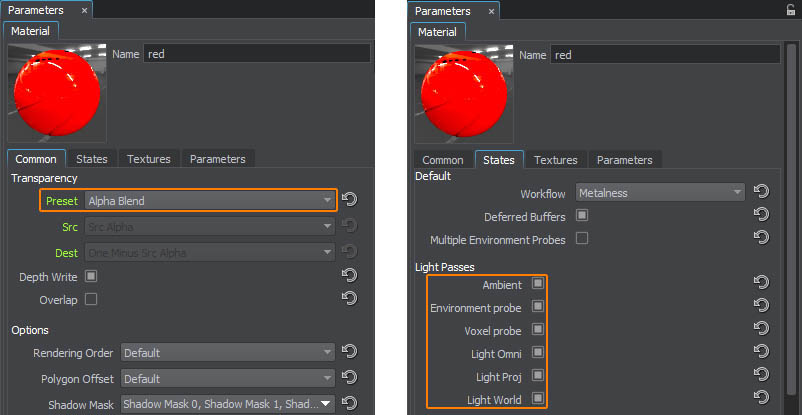
Task: Click the red material preview sphere on left
Action: click(58, 93)
